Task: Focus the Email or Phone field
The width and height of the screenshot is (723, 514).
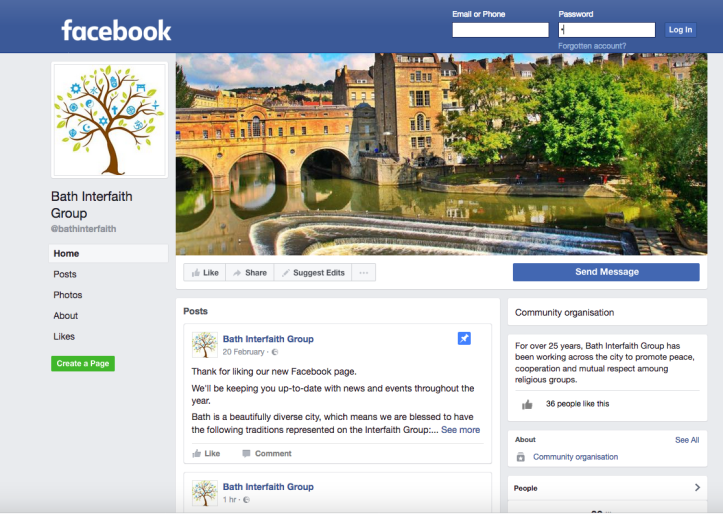Action: click(500, 30)
